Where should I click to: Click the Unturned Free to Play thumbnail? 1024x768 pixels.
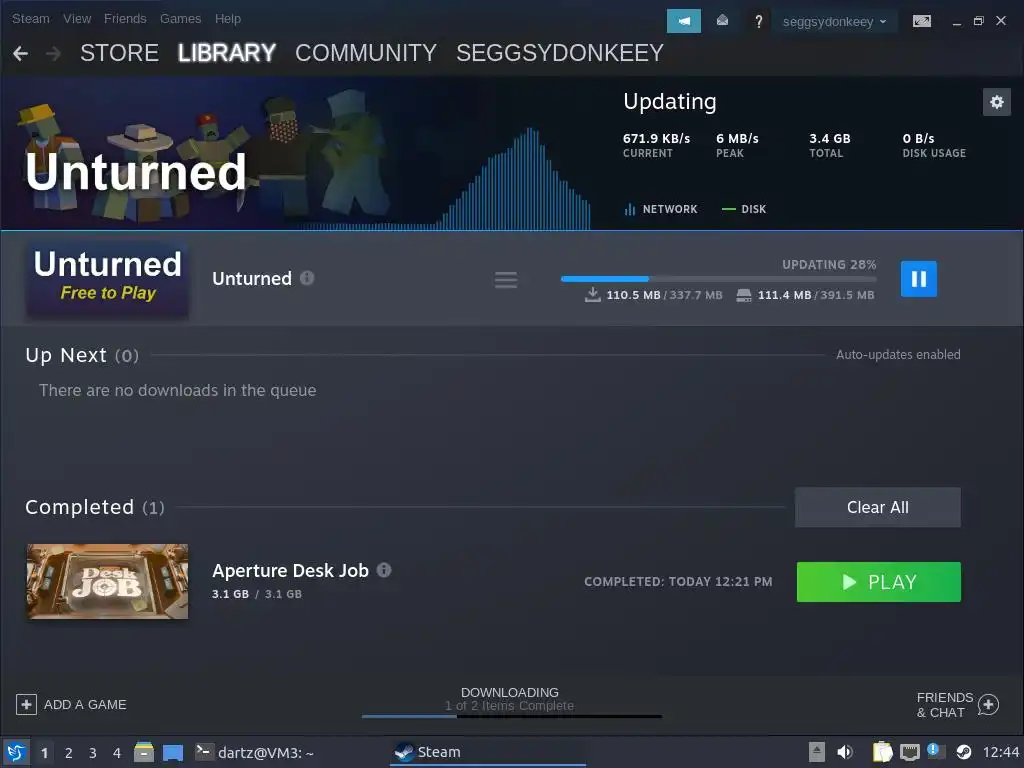(107, 279)
